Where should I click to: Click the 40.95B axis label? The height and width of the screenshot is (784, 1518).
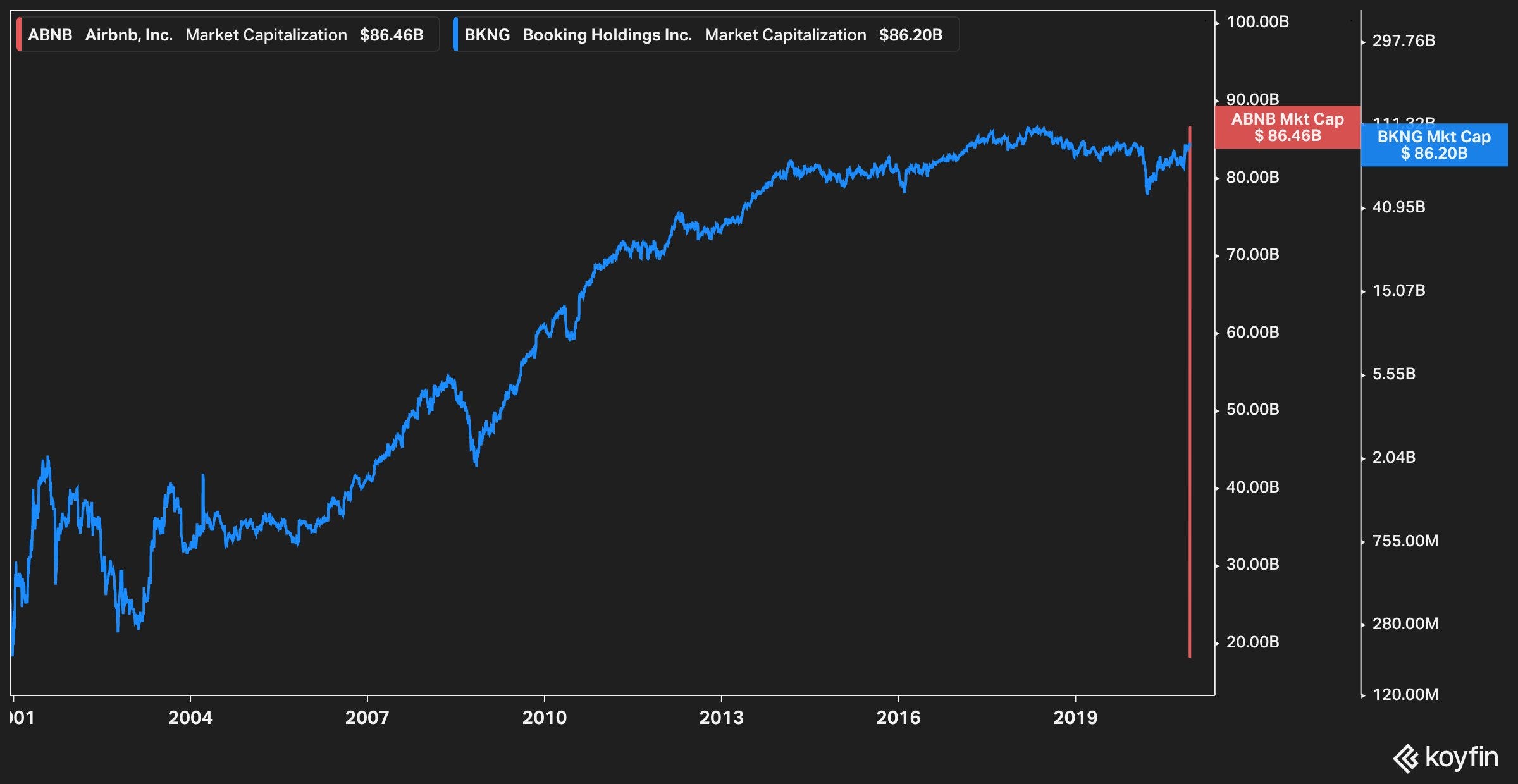pos(1398,207)
